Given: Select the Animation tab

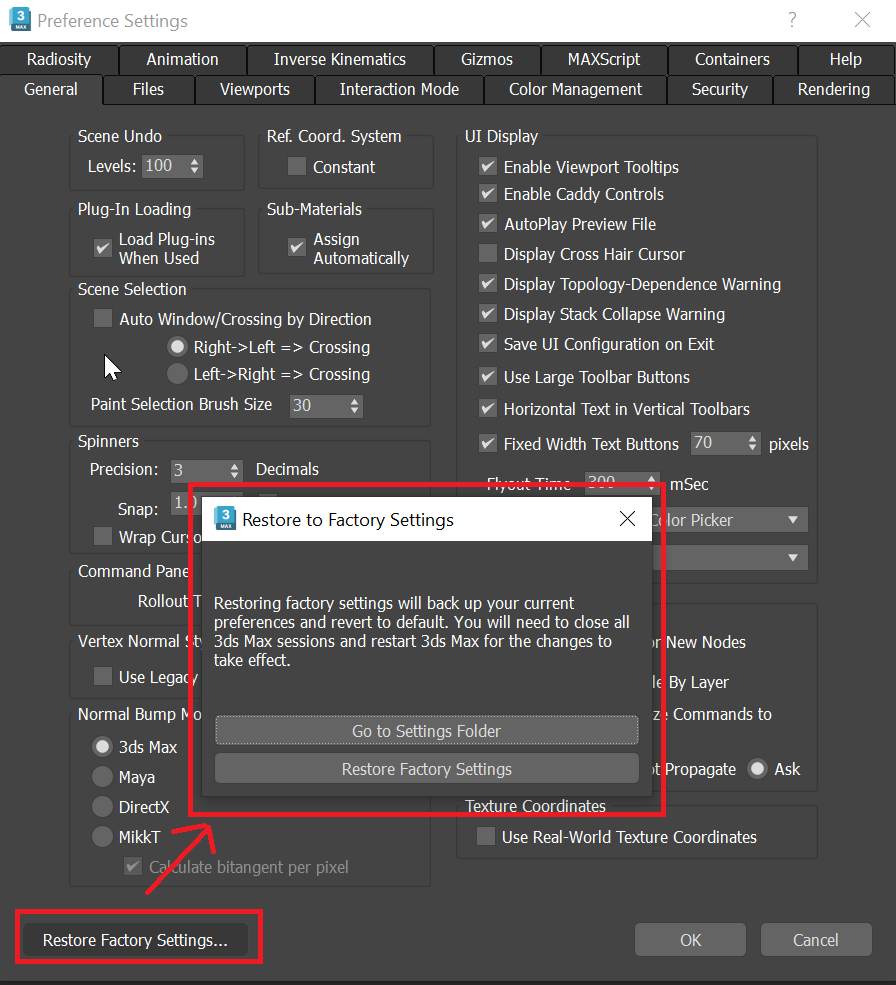Looking at the screenshot, I should tap(182, 59).
